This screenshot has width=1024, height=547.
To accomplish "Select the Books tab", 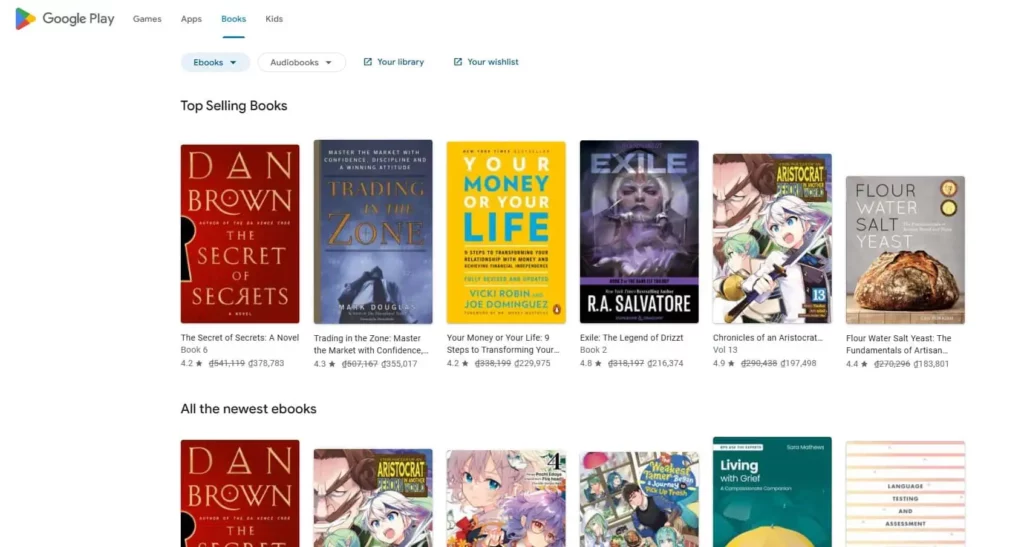I will tap(233, 19).
